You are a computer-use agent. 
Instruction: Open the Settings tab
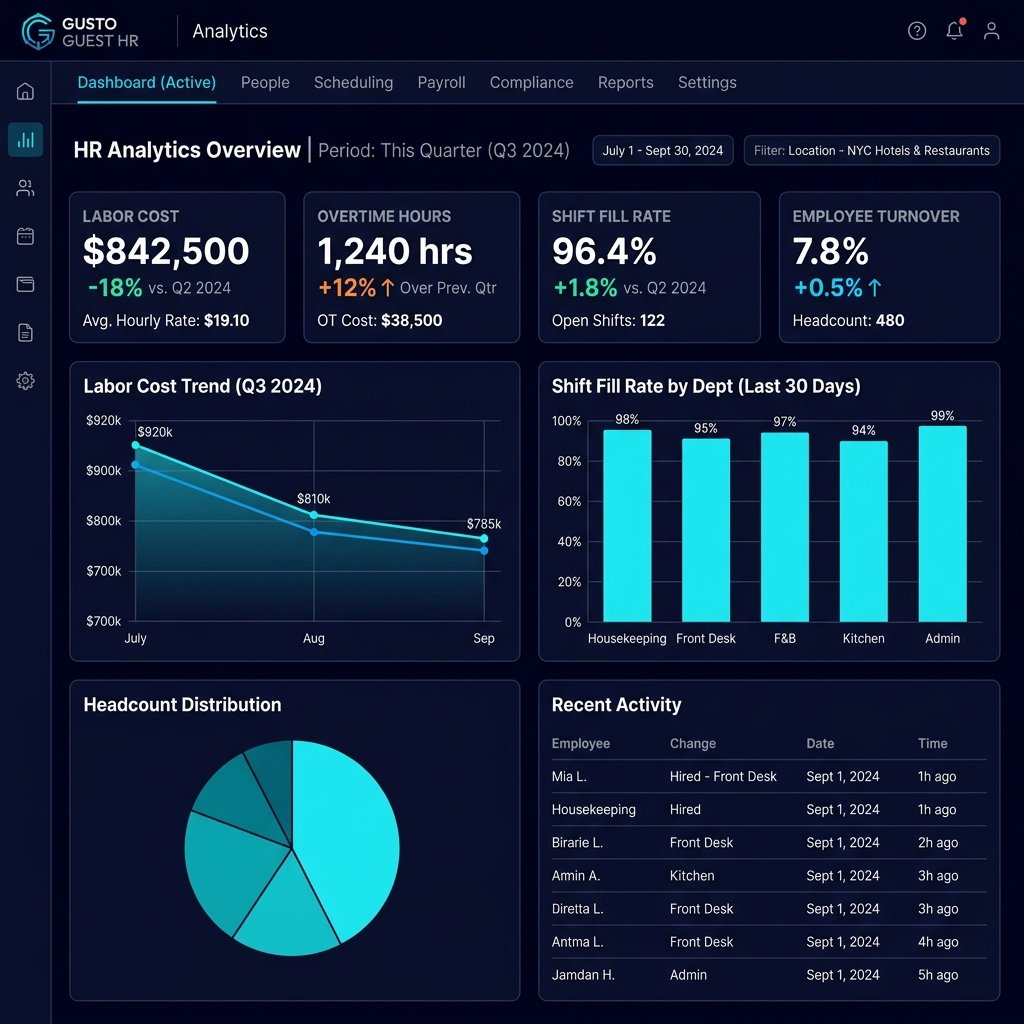(x=707, y=82)
